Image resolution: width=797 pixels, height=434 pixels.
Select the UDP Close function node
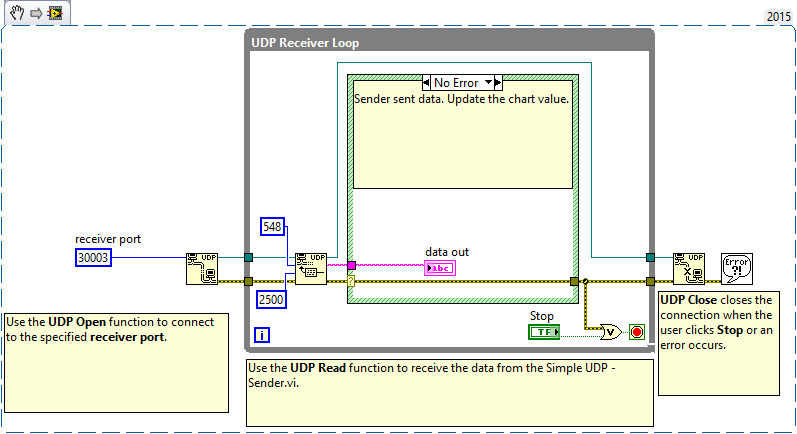(x=689, y=269)
